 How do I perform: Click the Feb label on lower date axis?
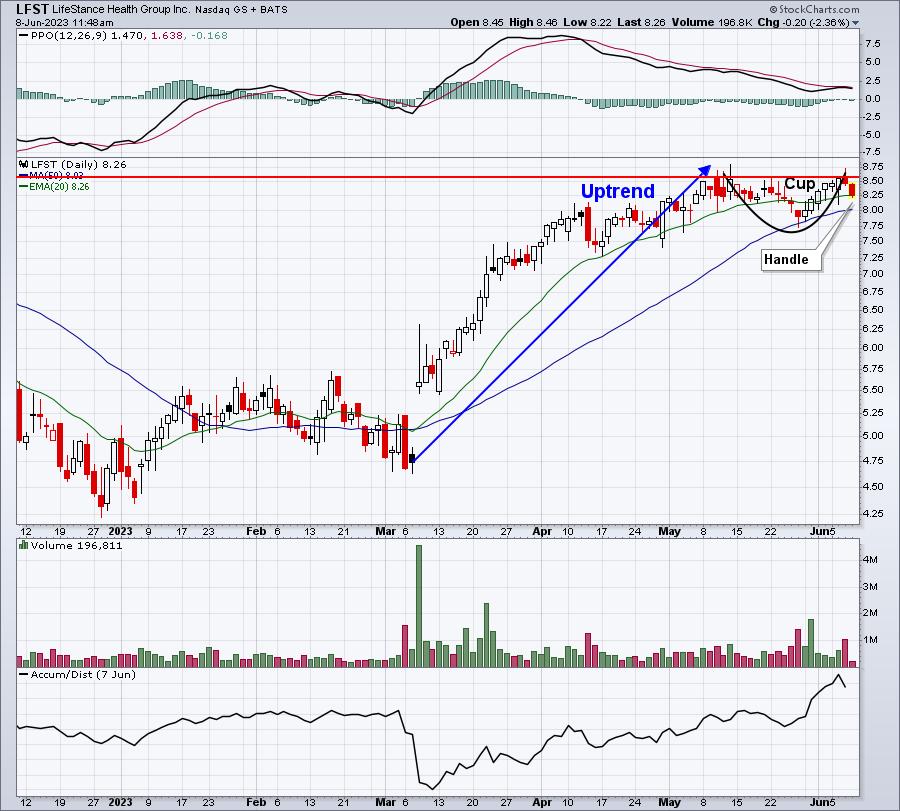coord(256,802)
